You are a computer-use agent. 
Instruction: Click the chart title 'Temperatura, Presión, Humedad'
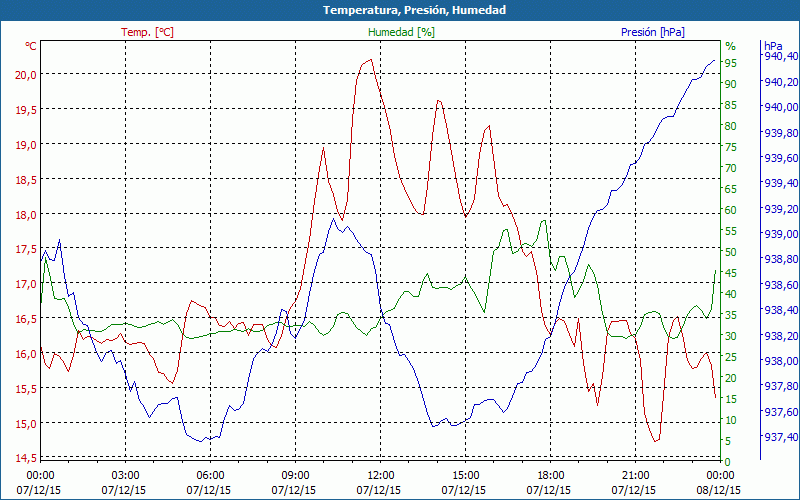click(414, 10)
